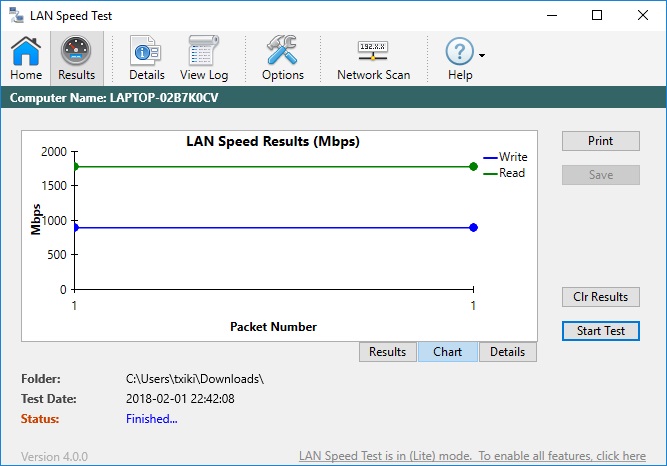Minimize the LAN Speed Test window
667x466 pixels.
pos(552,15)
